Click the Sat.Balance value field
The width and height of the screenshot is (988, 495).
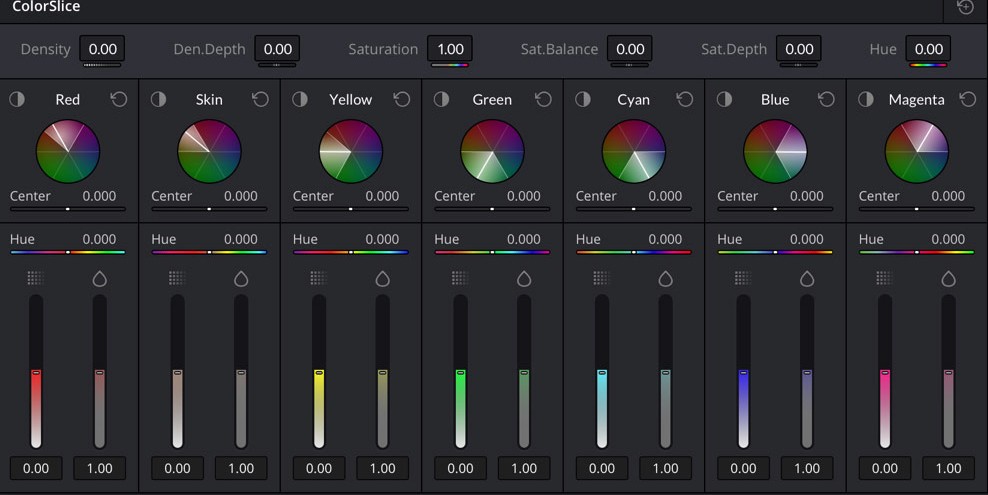[x=630, y=49]
